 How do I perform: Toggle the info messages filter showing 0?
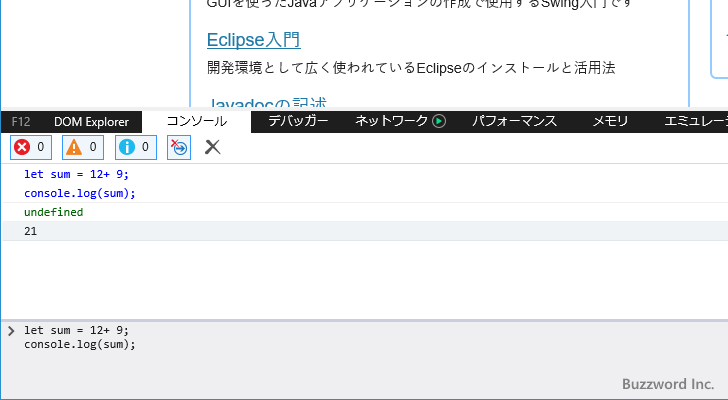coord(136,148)
